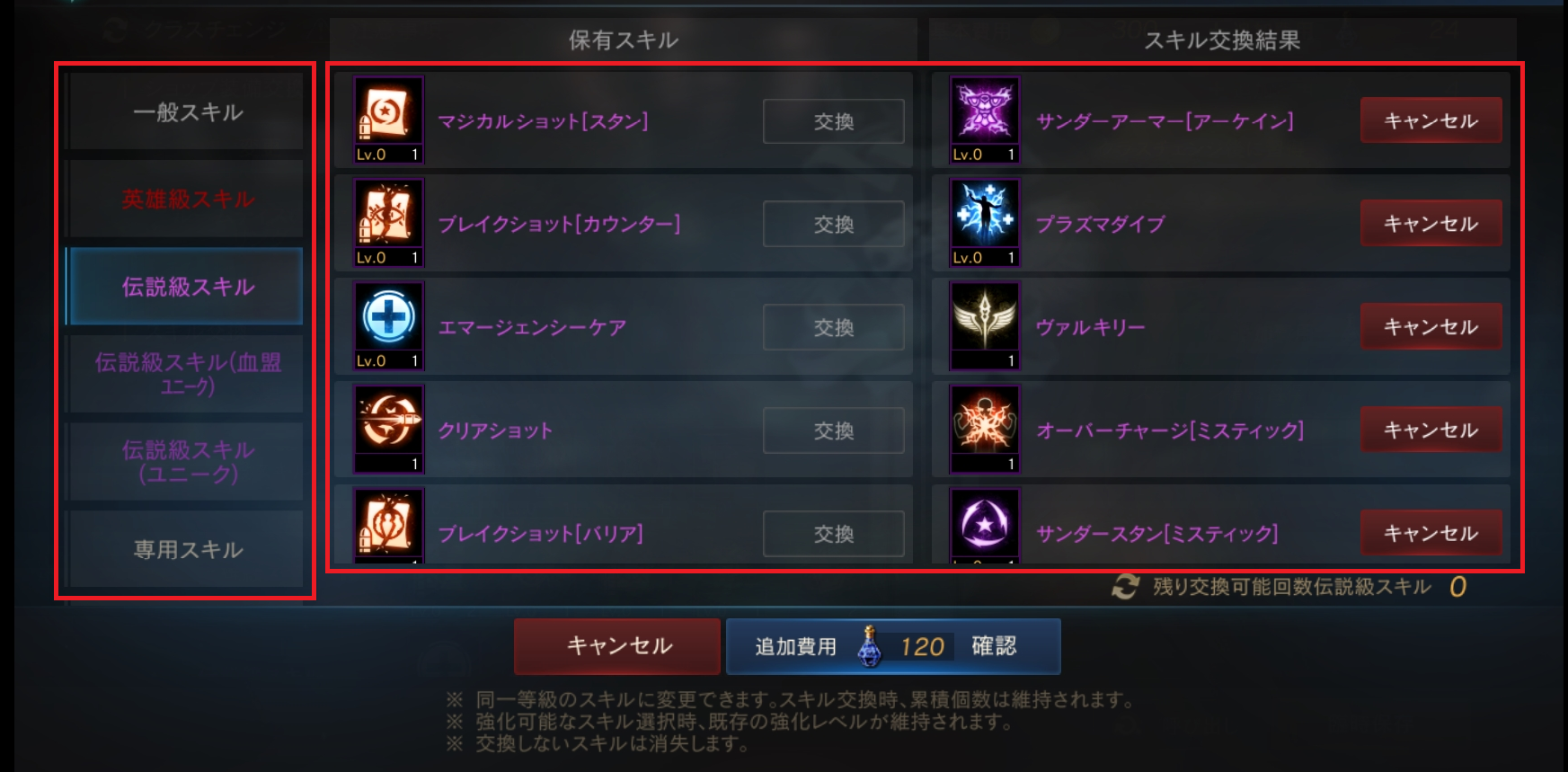1568x772 pixels.
Task: Tap the ヴァルキリー winged icon
Action: pos(985,326)
